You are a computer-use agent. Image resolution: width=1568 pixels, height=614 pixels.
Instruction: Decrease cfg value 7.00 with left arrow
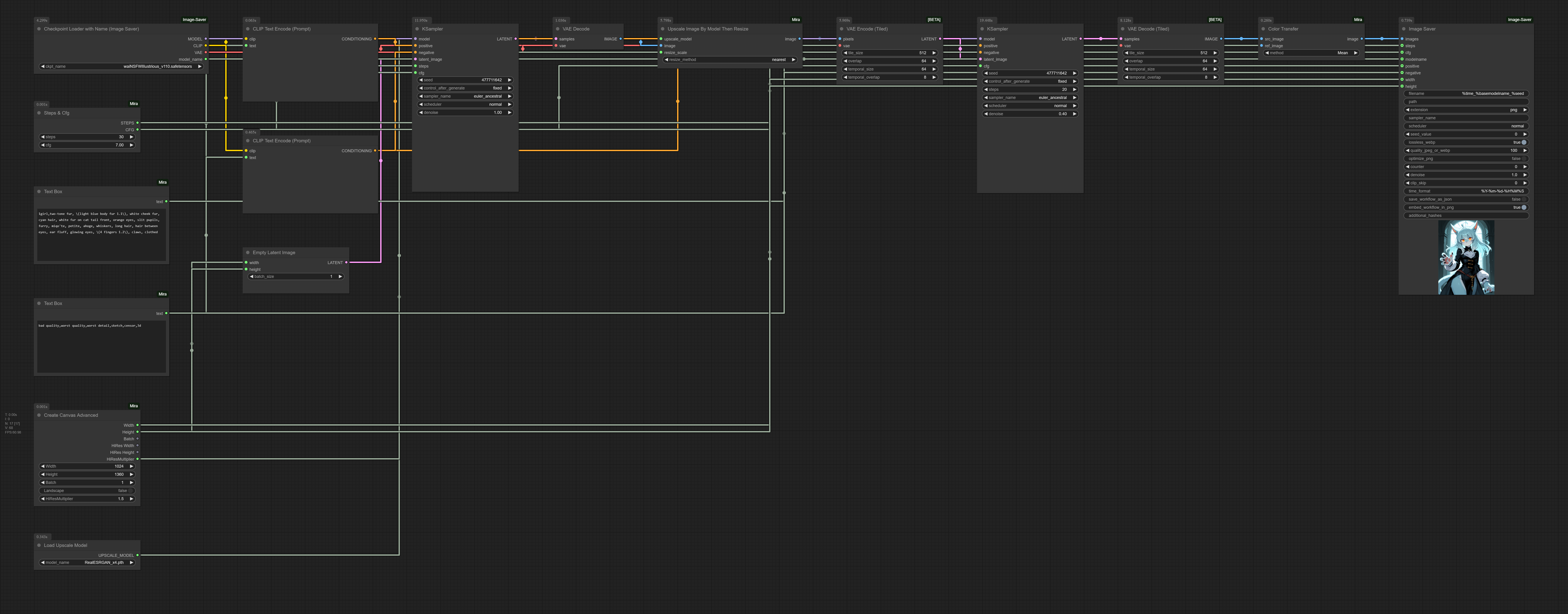point(43,145)
